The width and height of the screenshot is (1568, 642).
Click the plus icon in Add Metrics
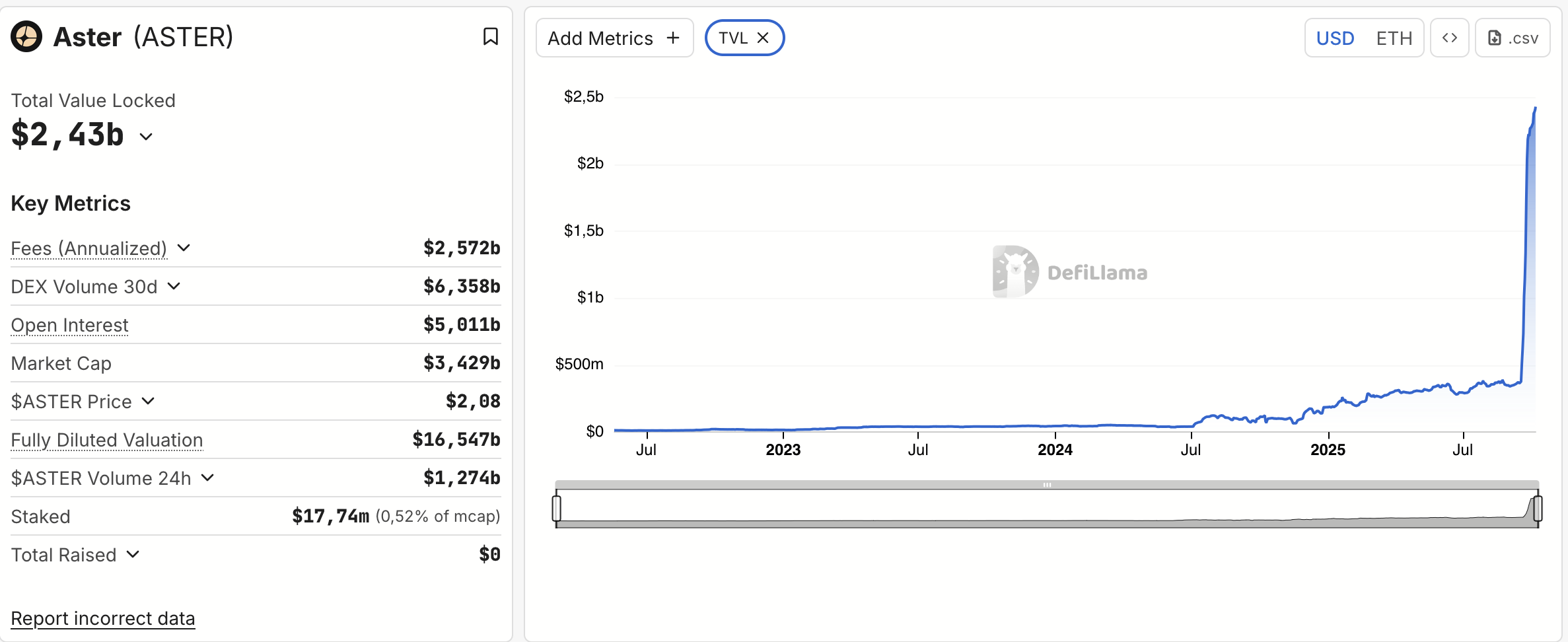point(673,38)
